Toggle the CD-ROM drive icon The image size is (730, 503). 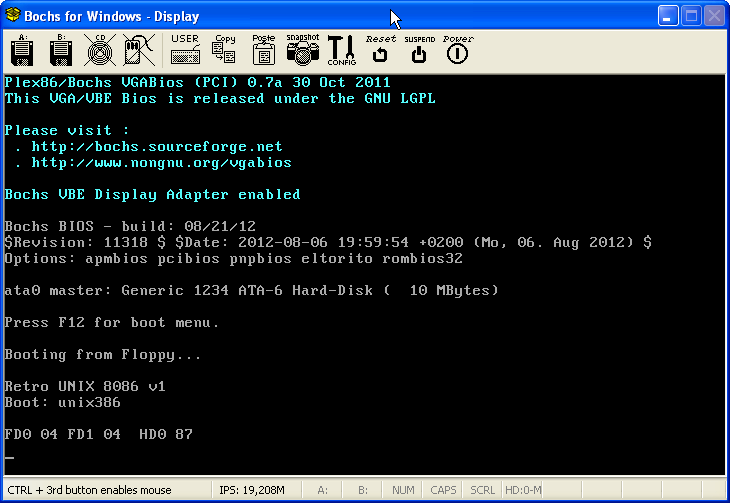point(100,51)
